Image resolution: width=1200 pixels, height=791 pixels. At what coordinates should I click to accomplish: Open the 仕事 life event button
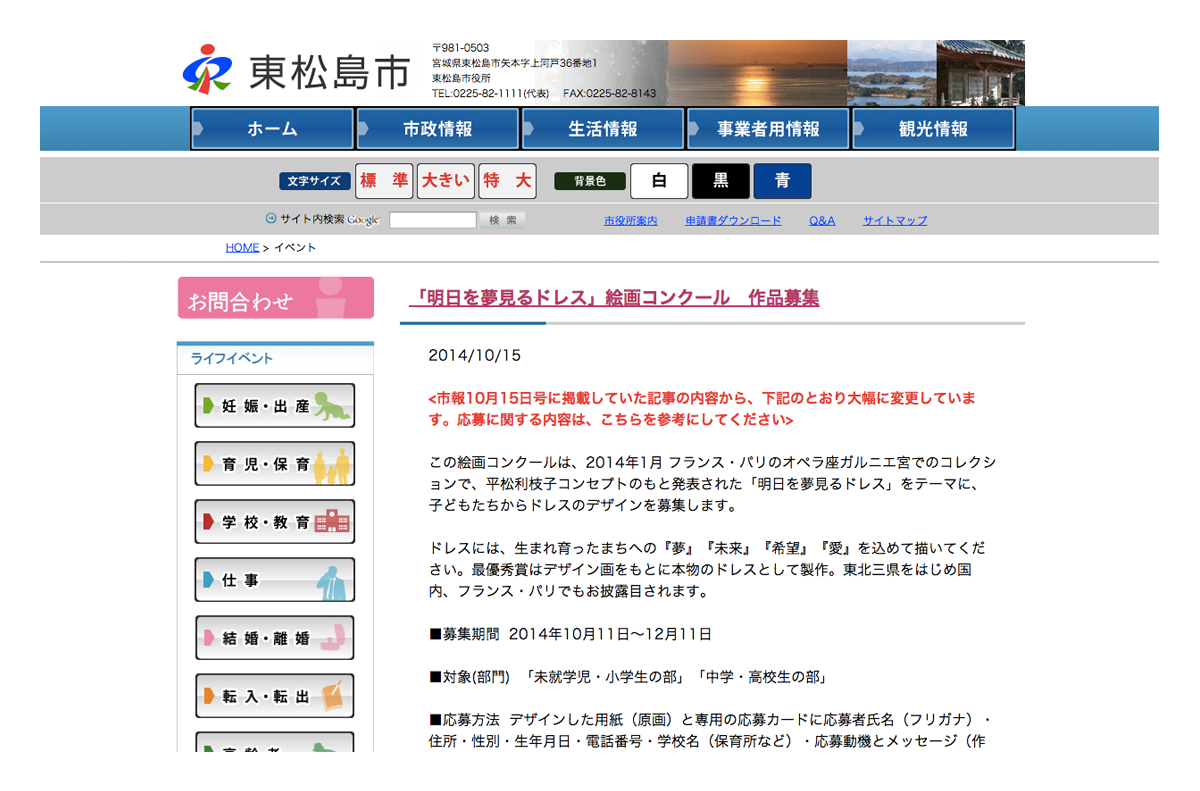(x=274, y=580)
